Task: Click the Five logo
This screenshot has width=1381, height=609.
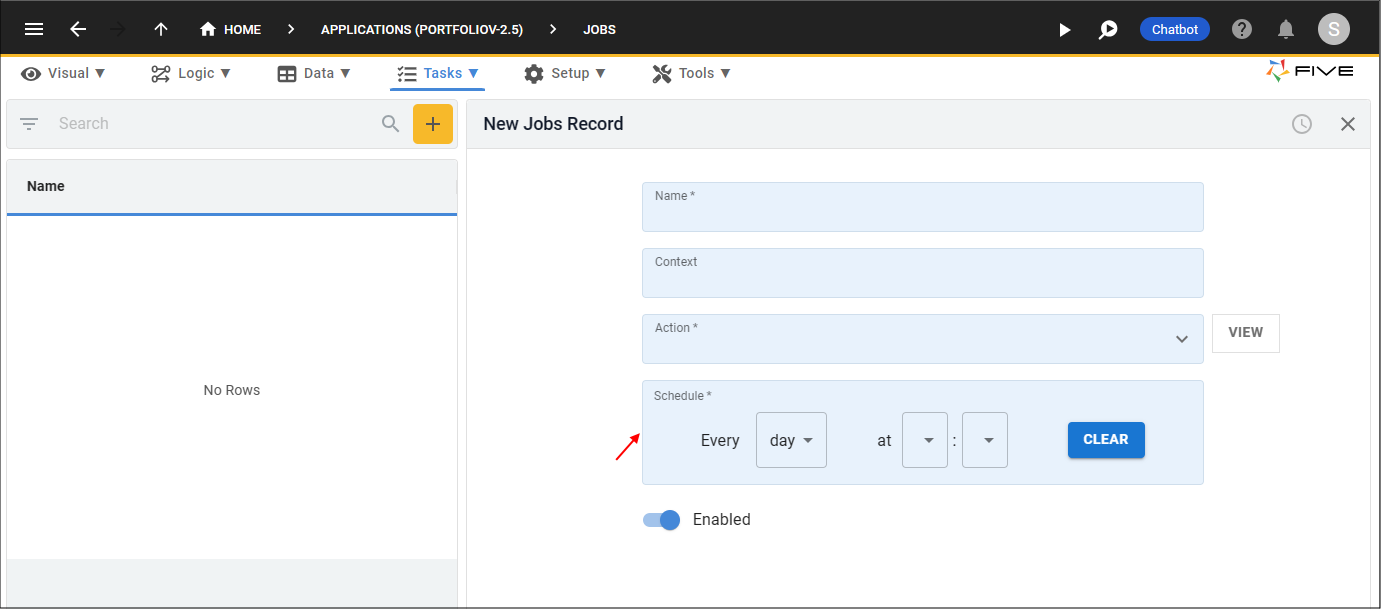Action: click(1310, 71)
